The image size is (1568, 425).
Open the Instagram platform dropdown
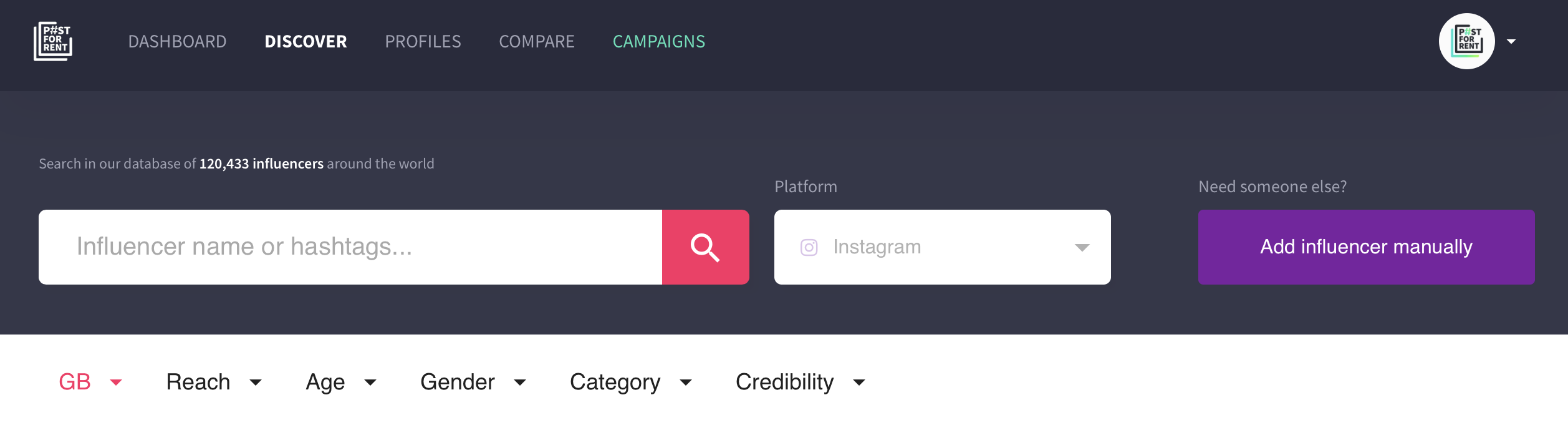coord(942,247)
